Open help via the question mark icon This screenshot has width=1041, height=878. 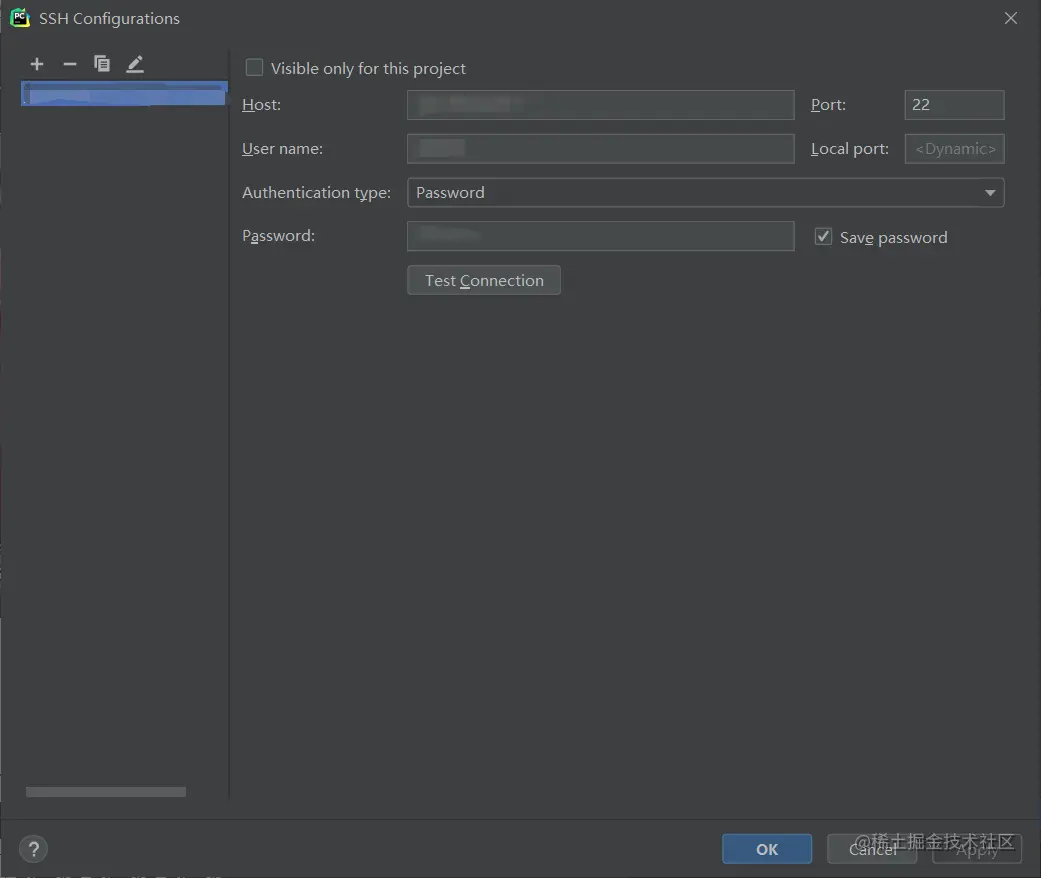coord(33,848)
